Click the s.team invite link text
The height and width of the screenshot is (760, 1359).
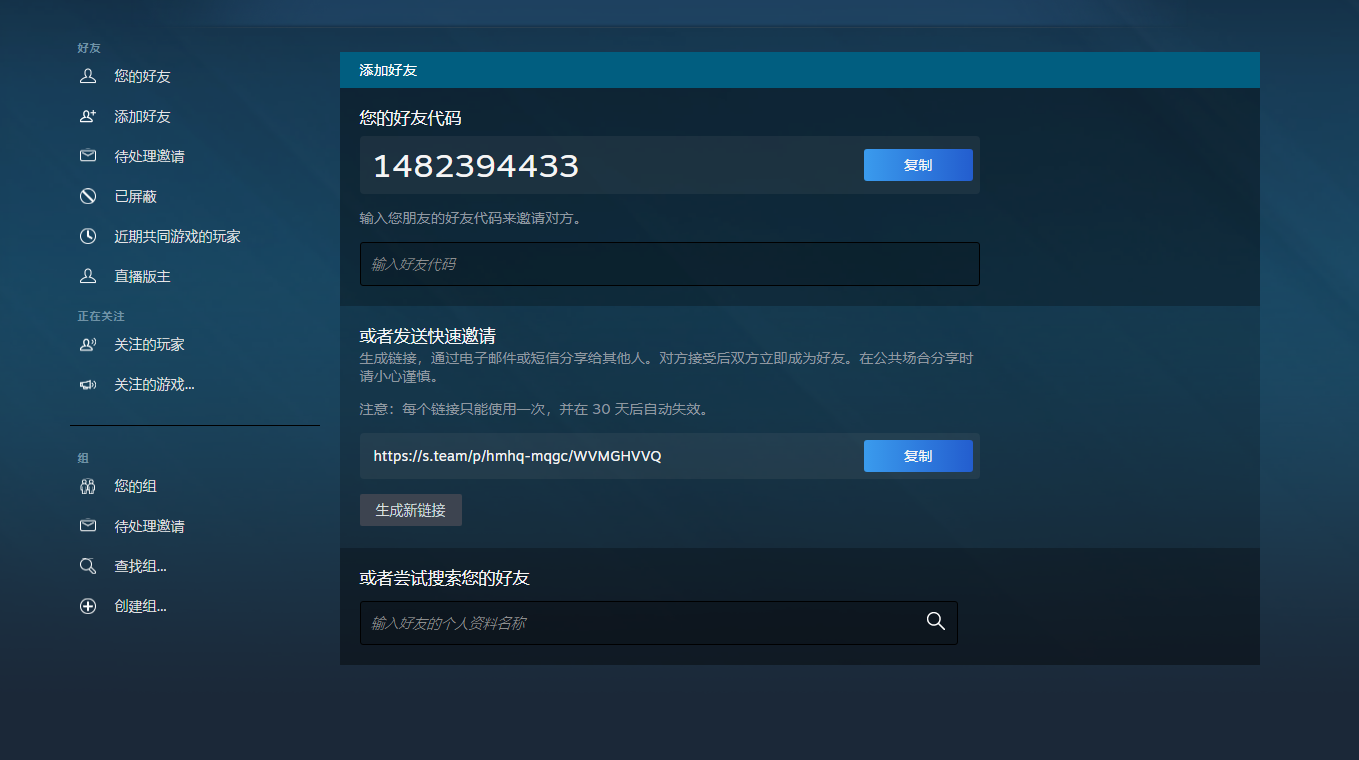point(517,456)
